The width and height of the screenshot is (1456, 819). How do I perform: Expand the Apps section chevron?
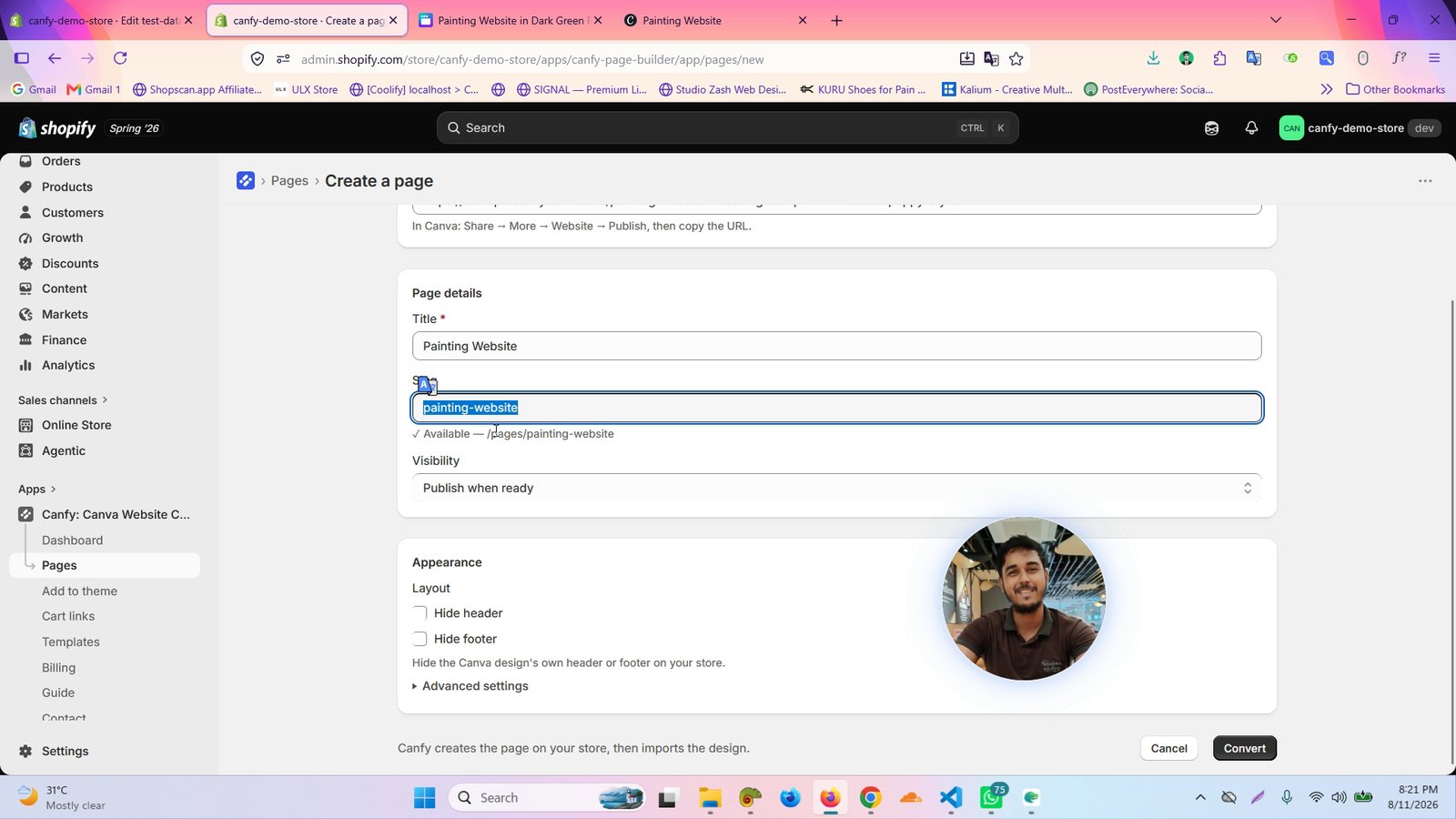[x=53, y=490]
